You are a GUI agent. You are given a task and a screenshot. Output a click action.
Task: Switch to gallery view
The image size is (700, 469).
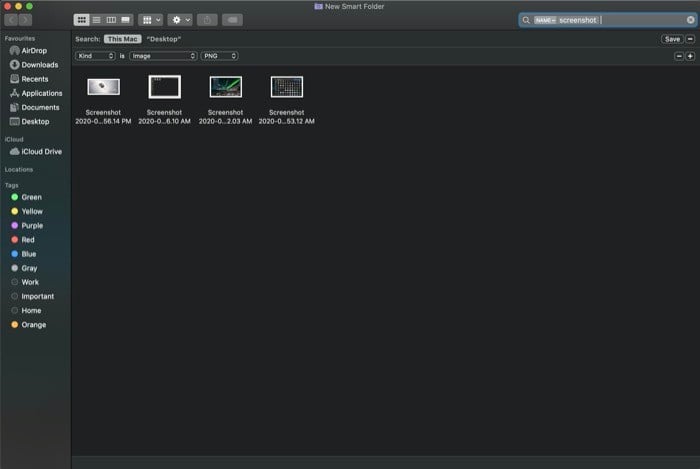click(125, 20)
